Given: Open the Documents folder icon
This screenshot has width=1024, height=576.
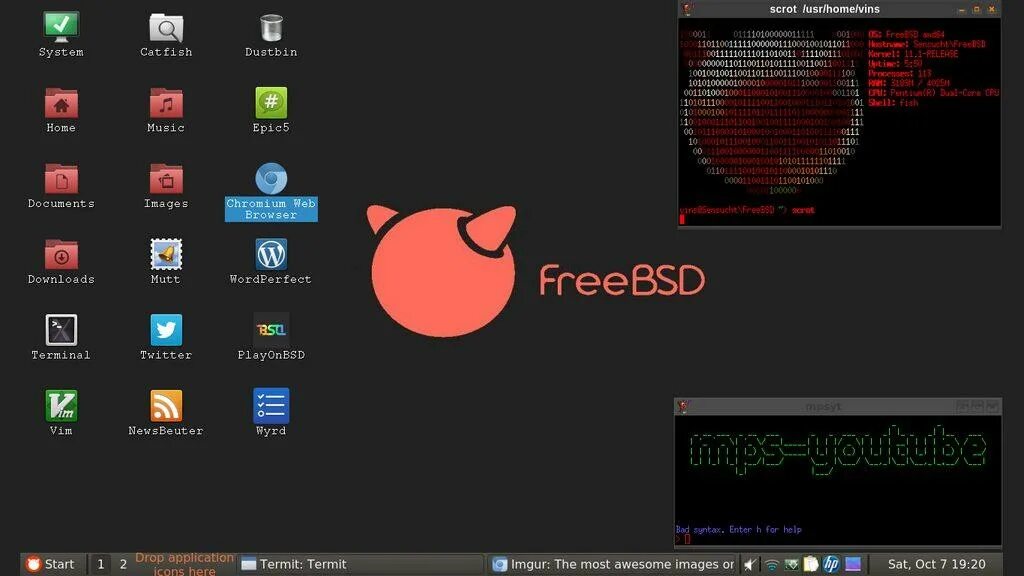Looking at the screenshot, I should tap(61, 186).
